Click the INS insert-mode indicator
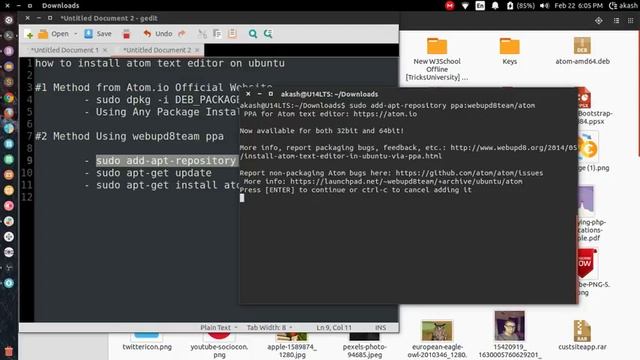The image size is (640, 360). pos(380,327)
